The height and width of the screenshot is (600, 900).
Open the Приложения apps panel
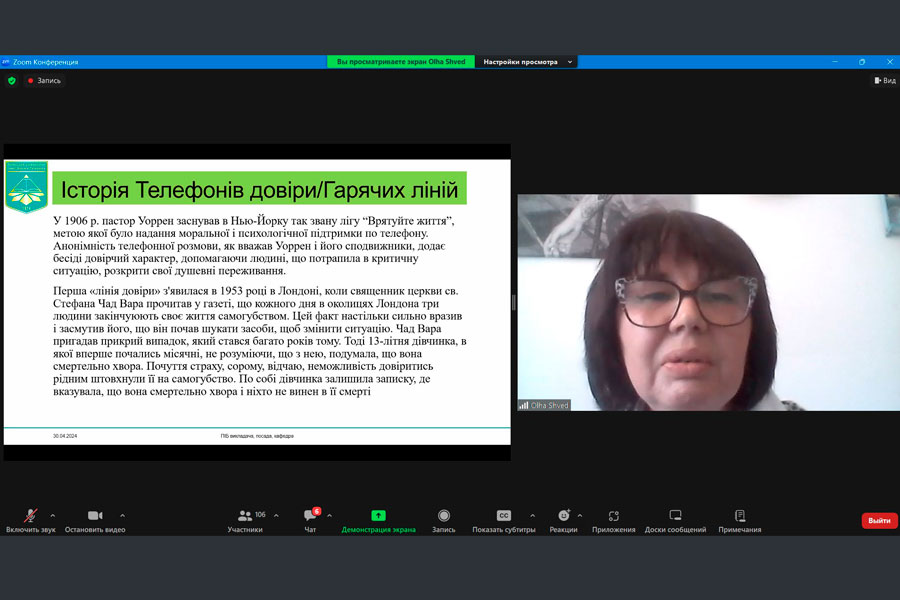point(614,521)
